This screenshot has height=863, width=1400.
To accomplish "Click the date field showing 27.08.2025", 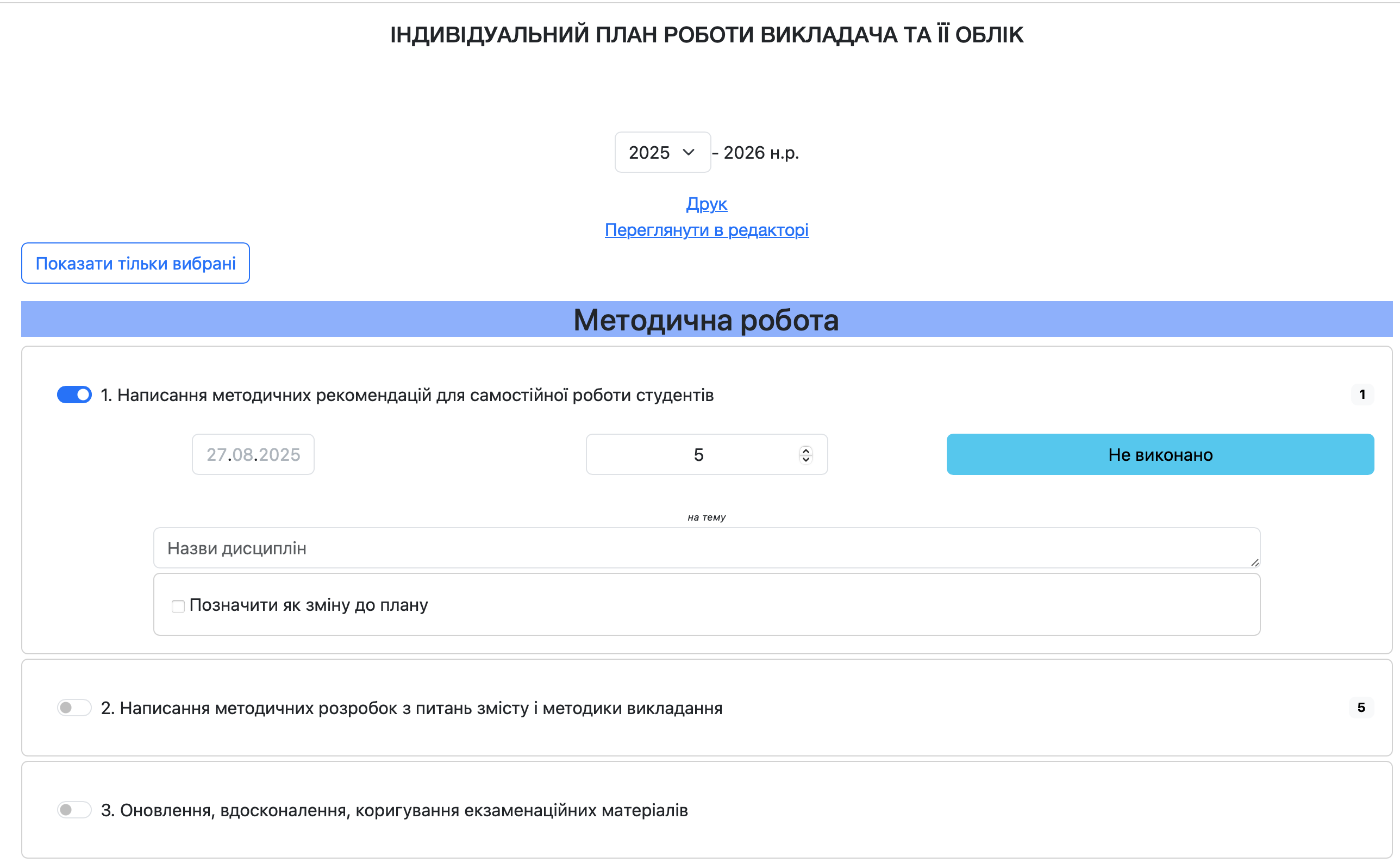I will (x=253, y=454).
